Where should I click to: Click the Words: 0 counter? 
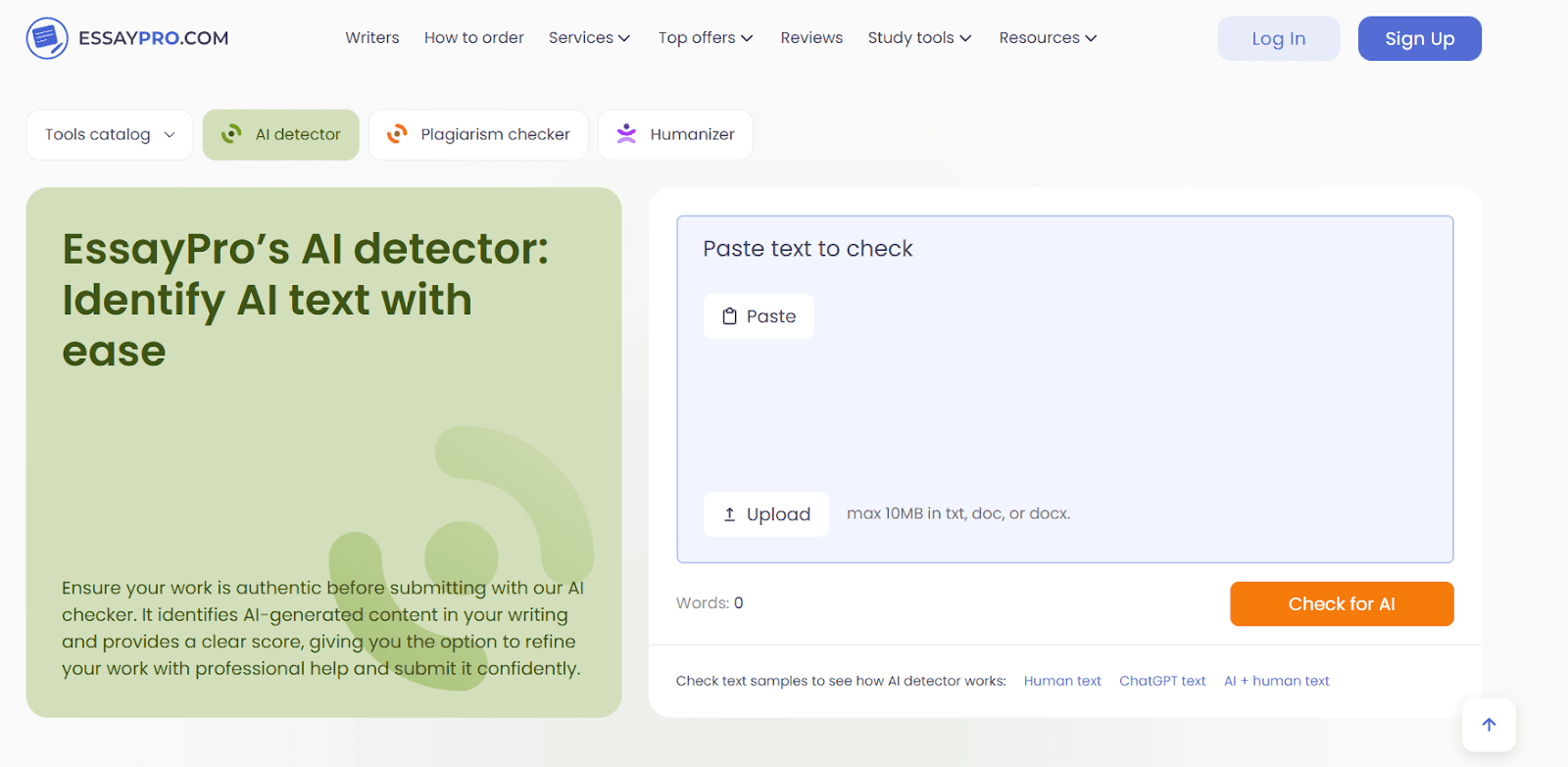click(x=710, y=603)
